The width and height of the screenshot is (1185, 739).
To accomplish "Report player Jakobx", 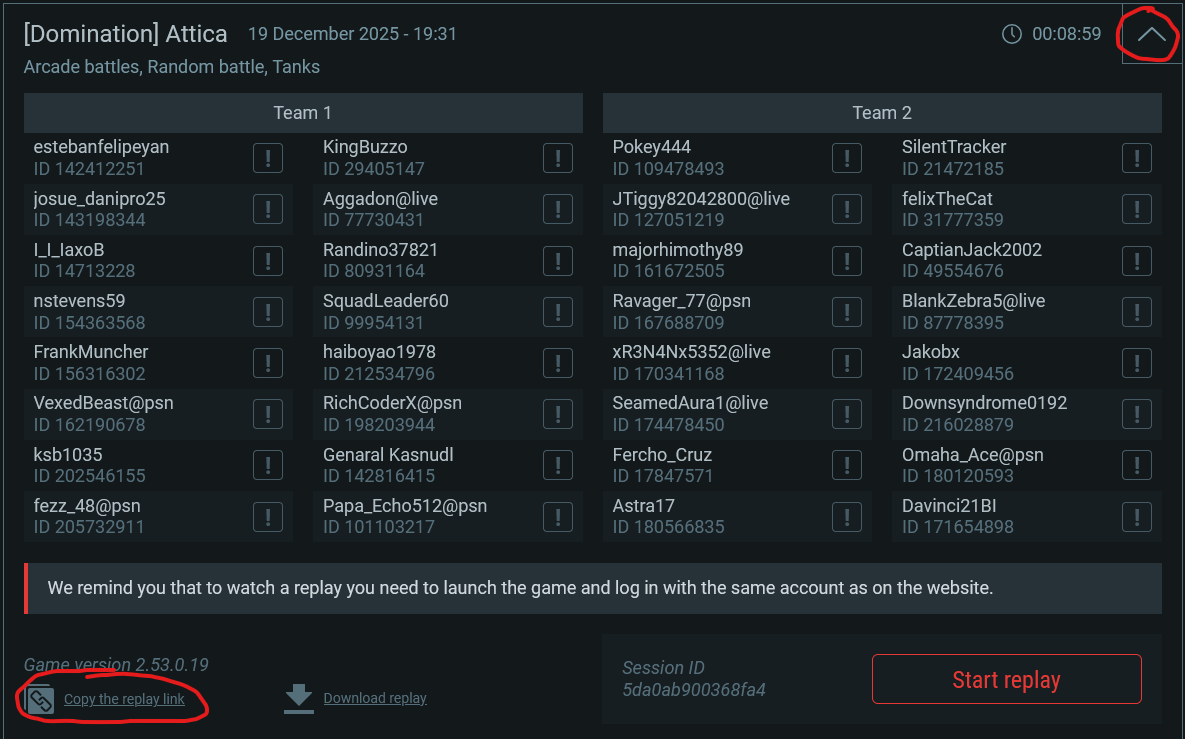I will point(1136,362).
